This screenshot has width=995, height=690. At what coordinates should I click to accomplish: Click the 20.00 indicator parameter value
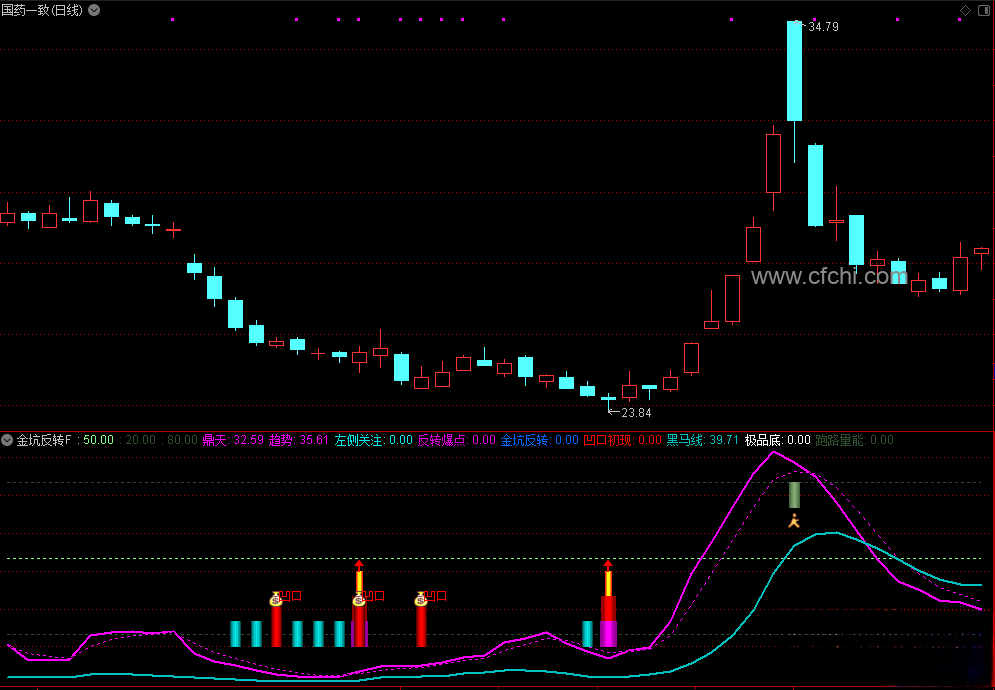tap(140, 440)
